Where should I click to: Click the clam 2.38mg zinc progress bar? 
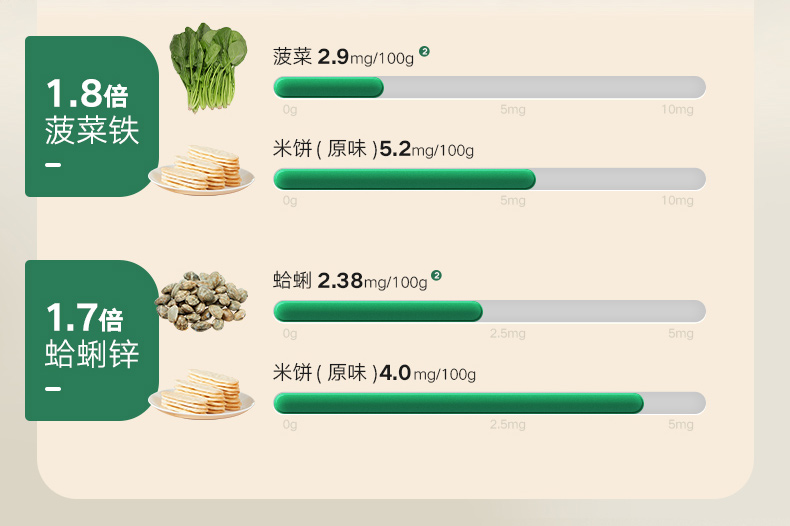pos(489,311)
